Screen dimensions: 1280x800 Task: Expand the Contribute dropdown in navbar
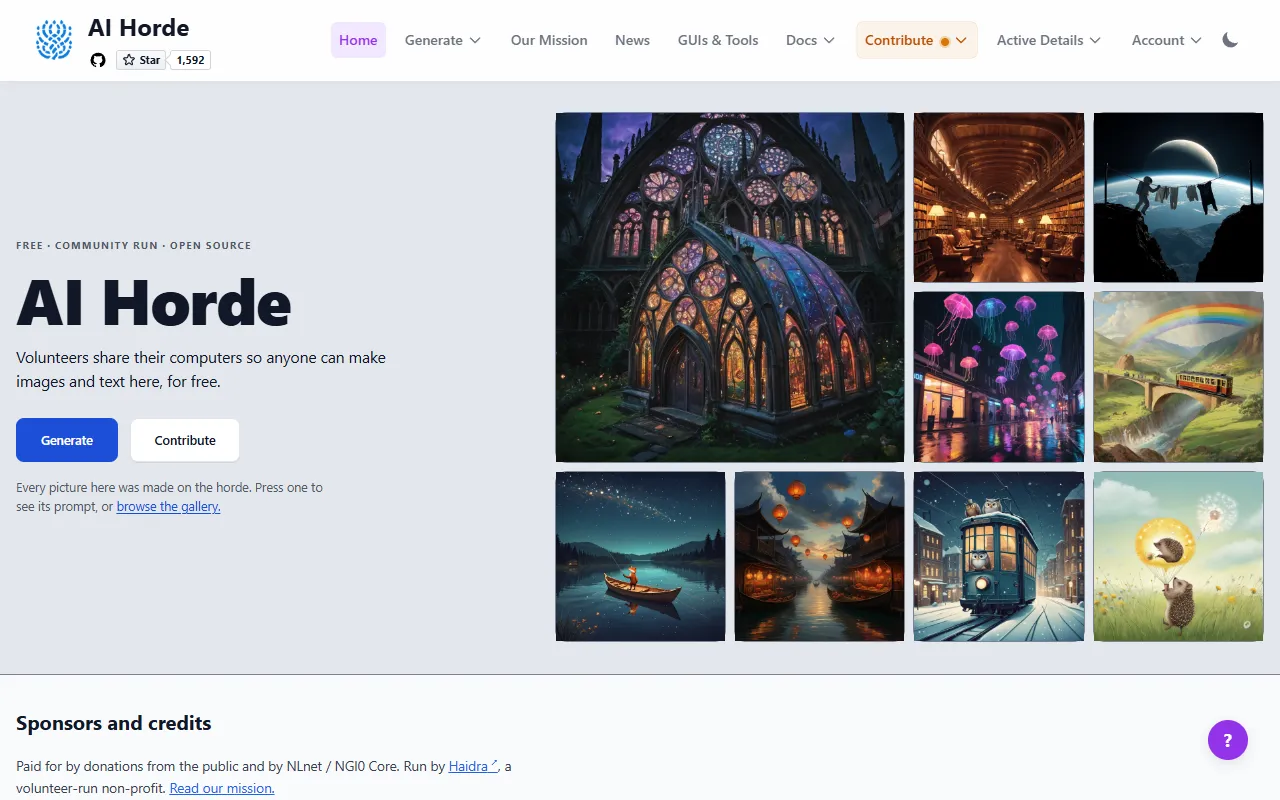click(916, 40)
